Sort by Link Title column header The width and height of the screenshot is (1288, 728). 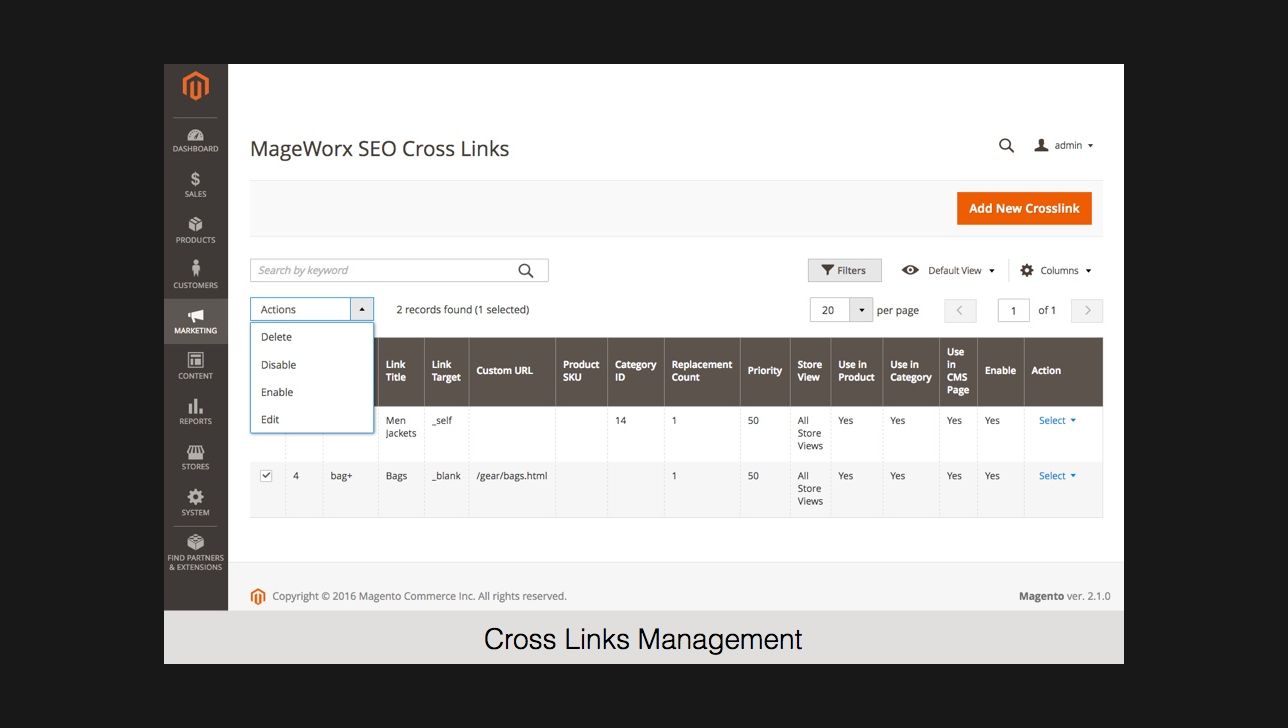point(401,371)
